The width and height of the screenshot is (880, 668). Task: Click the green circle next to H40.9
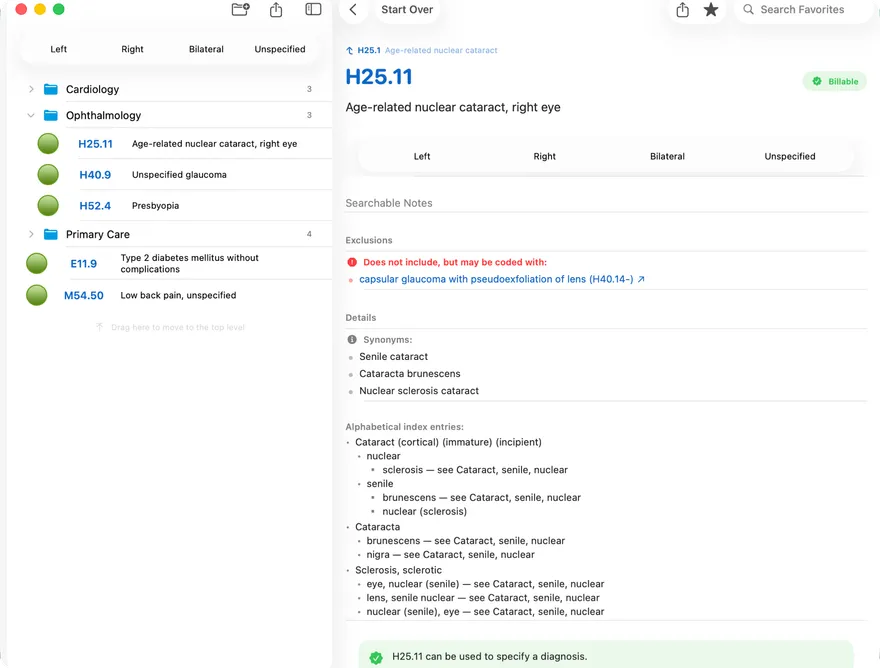pos(48,175)
